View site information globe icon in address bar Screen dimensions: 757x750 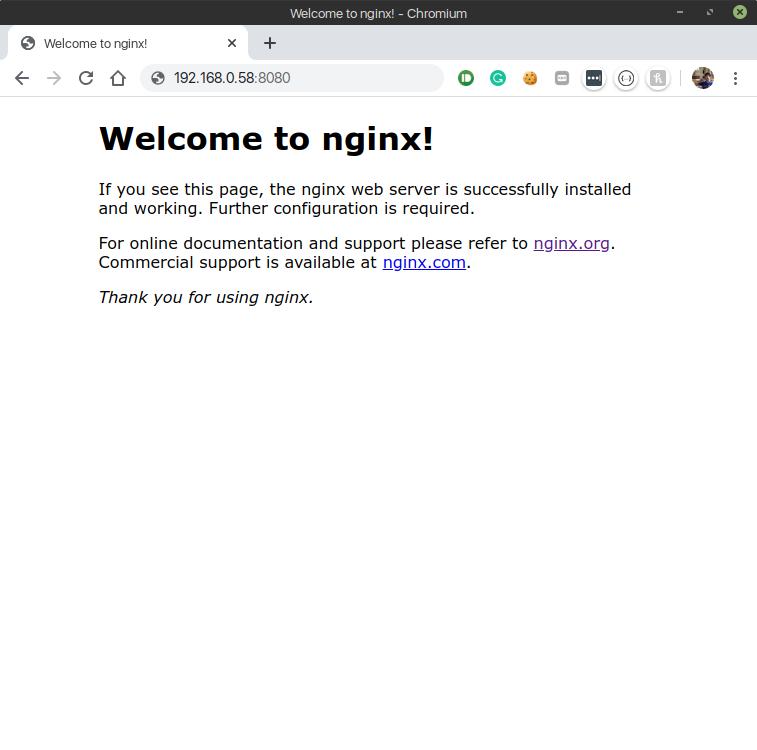click(158, 78)
